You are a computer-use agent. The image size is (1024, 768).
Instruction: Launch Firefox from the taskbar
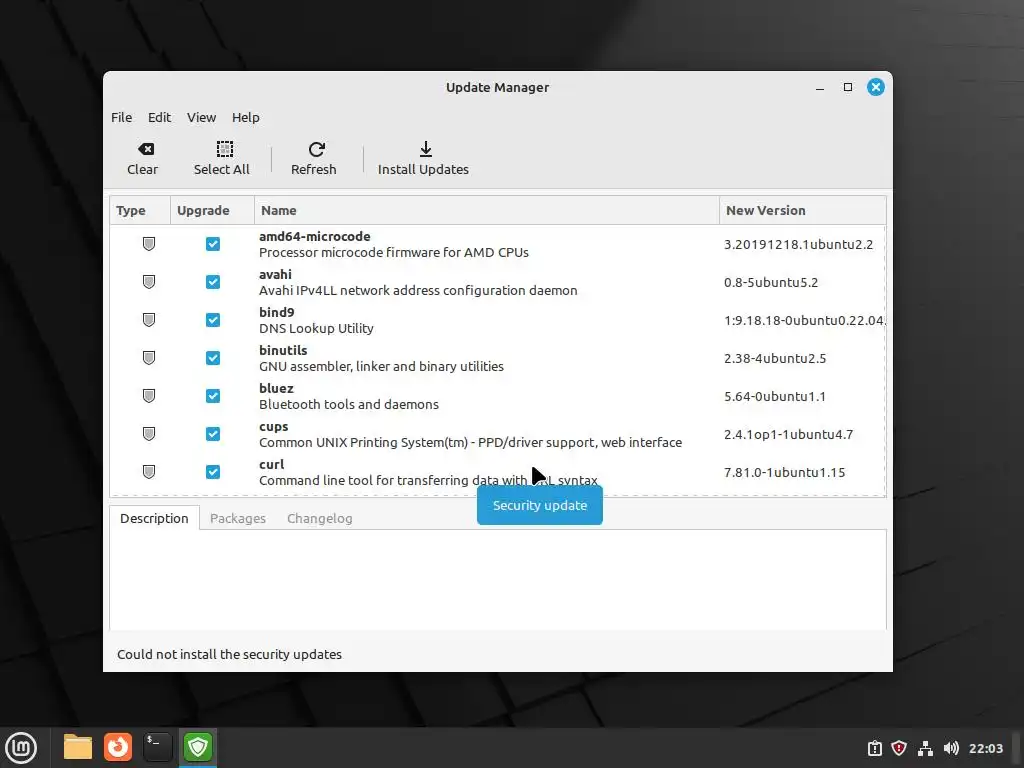pyautogui.click(x=118, y=747)
